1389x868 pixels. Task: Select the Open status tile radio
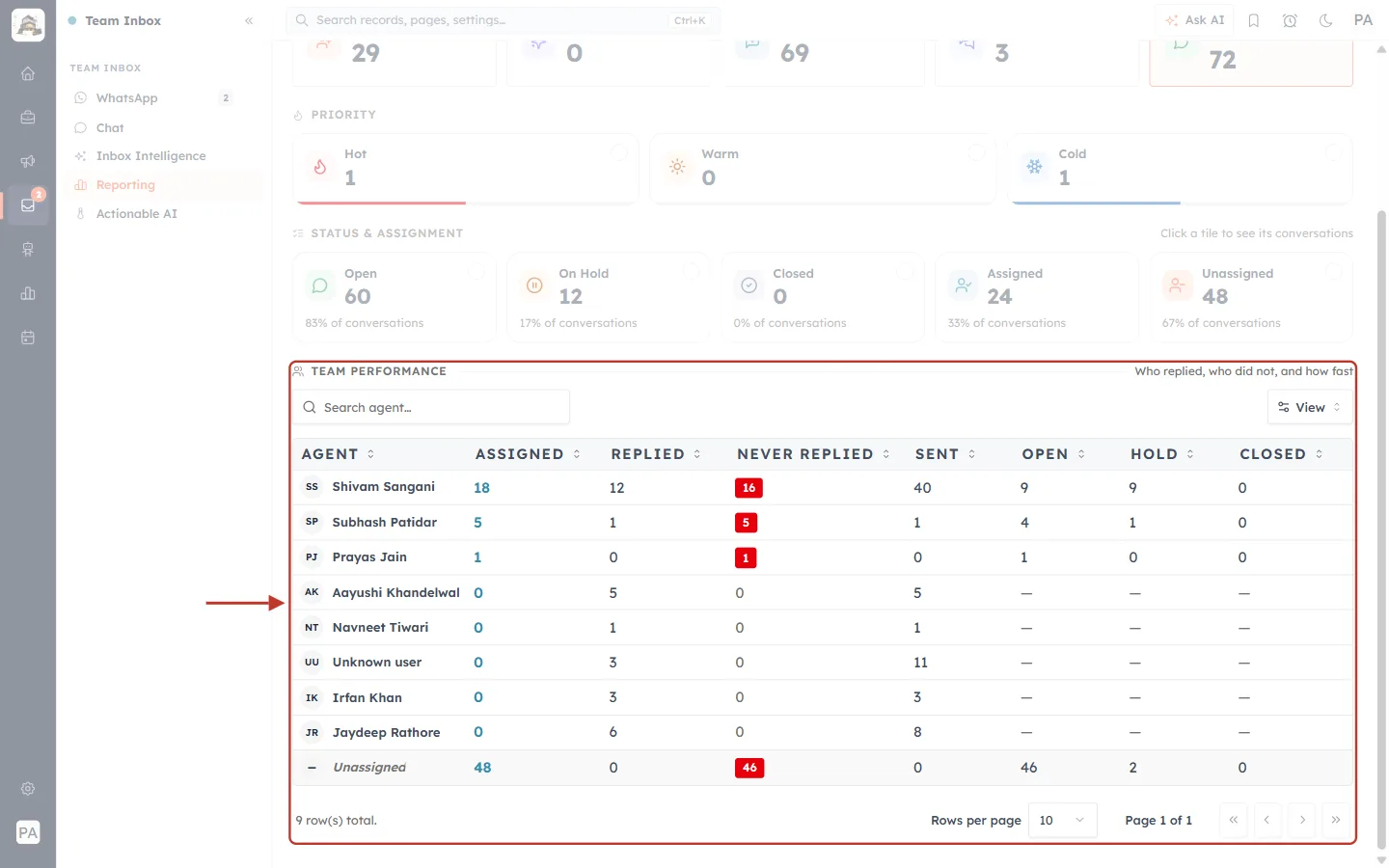tap(477, 272)
